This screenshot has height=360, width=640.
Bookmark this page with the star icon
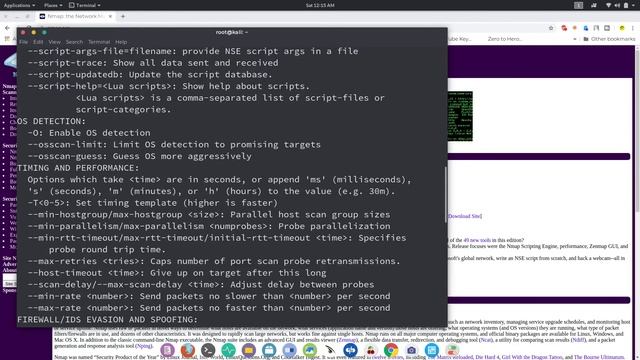click(x=551, y=28)
